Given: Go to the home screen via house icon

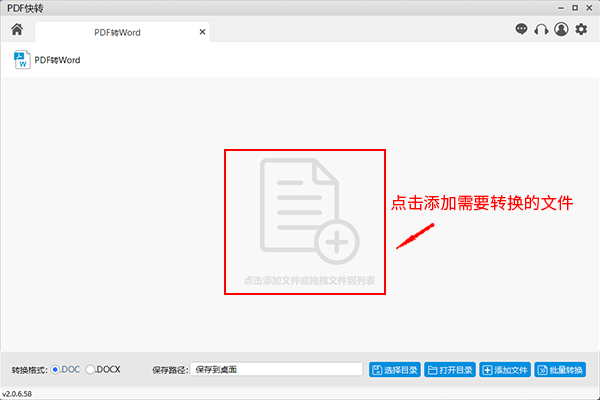Looking at the screenshot, I should [x=17, y=29].
